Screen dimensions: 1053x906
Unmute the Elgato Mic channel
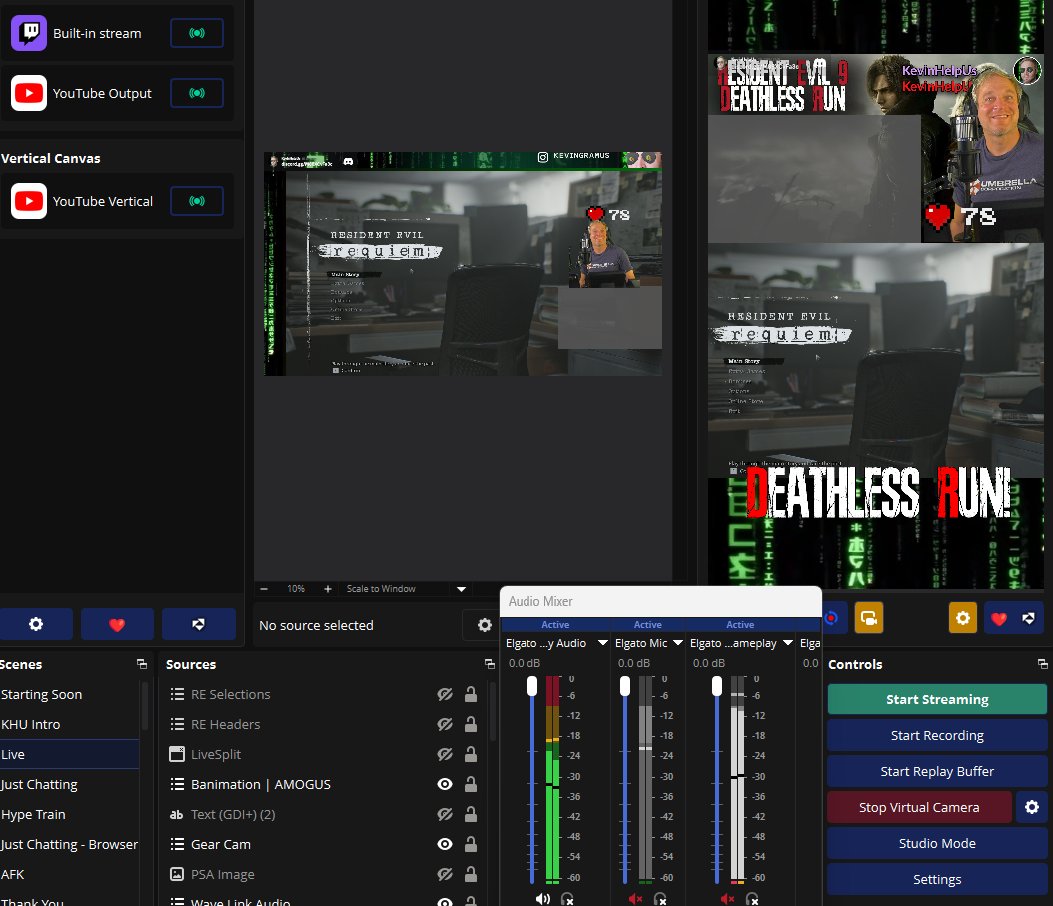(635, 899)
